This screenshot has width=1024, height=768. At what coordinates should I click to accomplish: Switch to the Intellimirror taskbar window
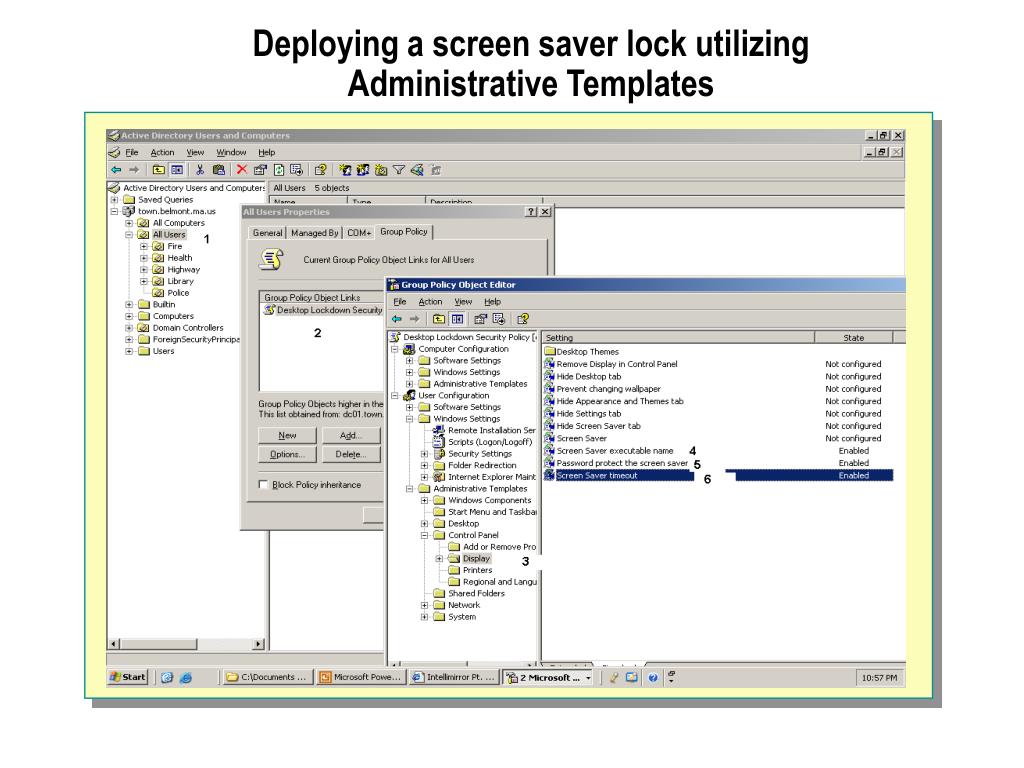pos(453,677)
